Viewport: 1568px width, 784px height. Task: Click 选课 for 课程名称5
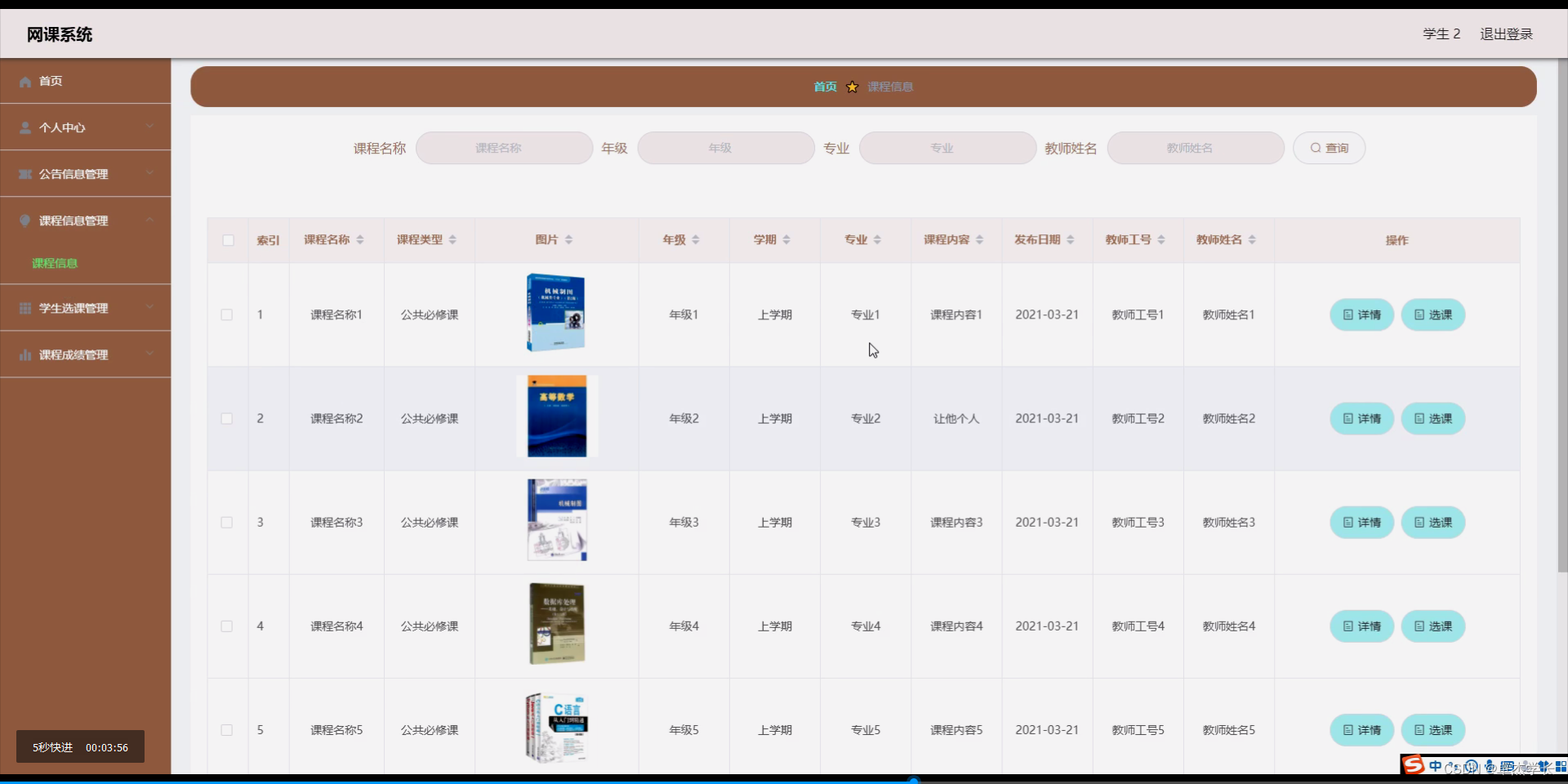pos(1433,730)
